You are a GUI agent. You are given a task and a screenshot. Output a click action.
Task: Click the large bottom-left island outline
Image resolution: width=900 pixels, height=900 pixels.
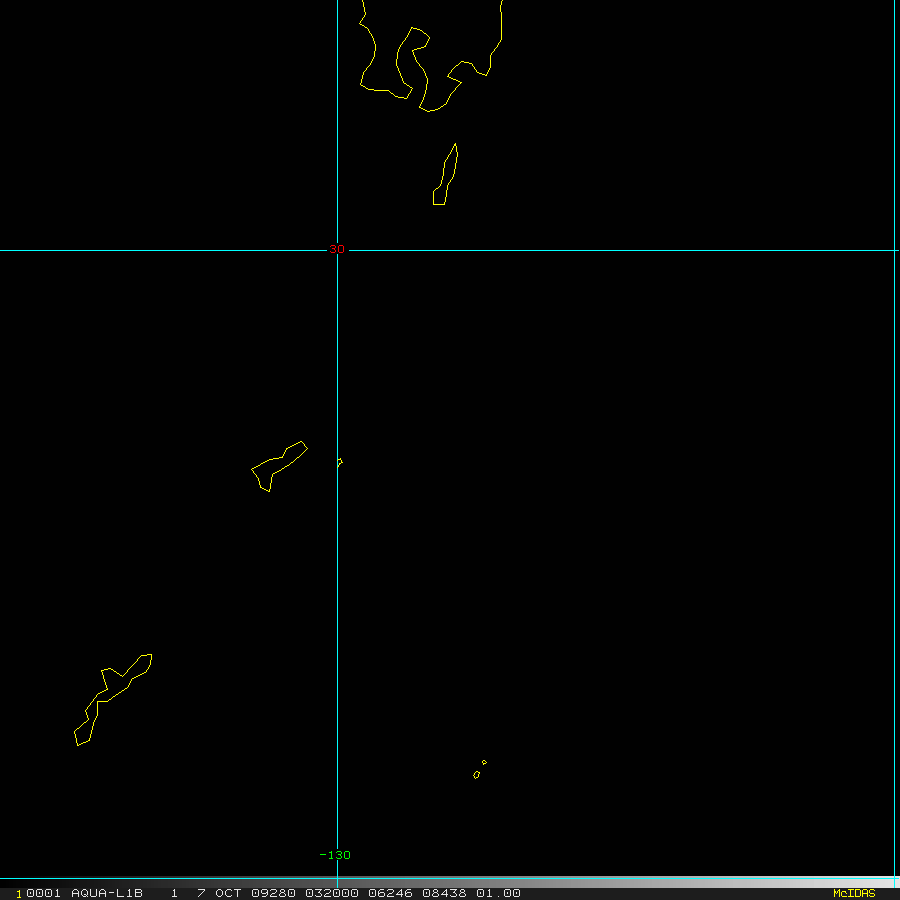coord(113,700)
